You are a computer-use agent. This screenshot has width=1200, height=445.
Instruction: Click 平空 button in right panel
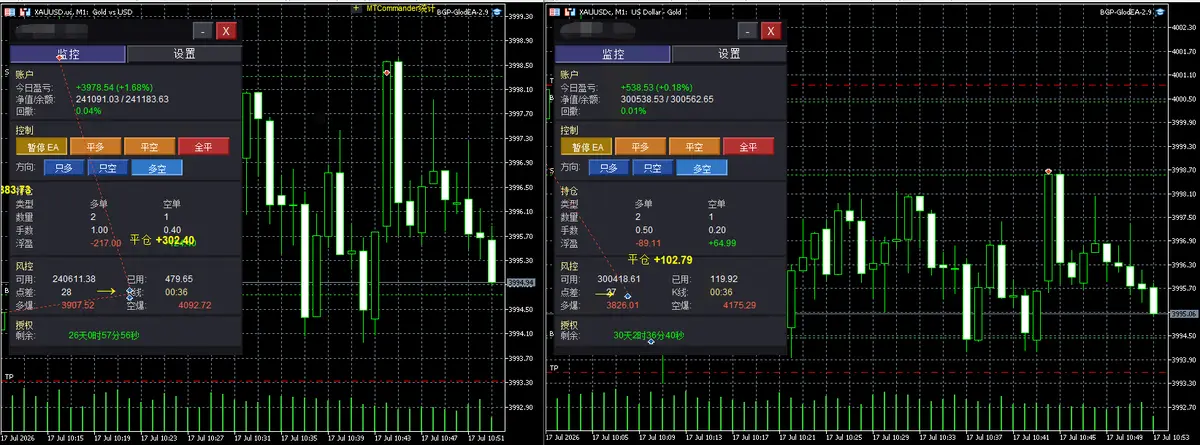point(695,147)
